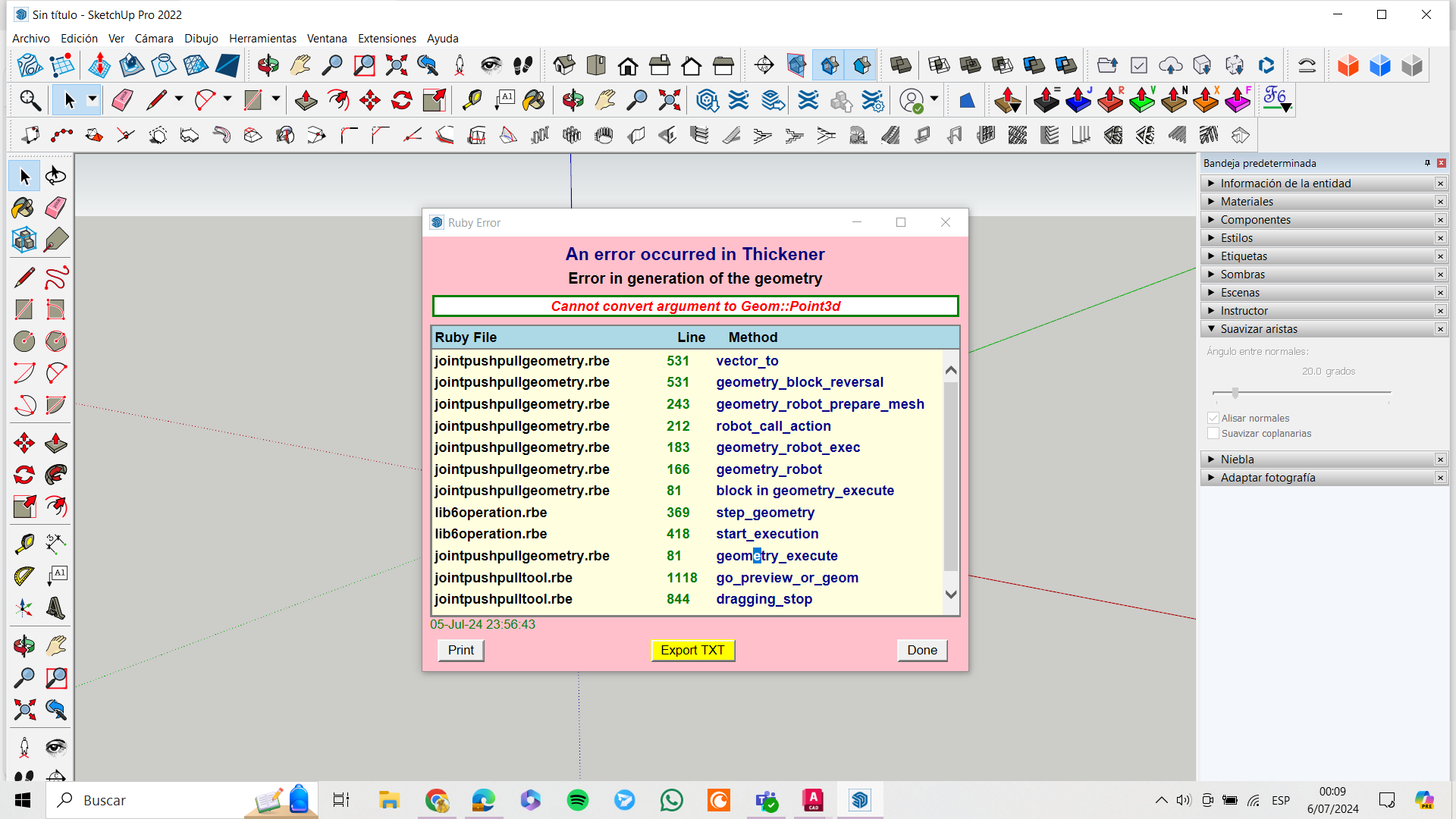The height and width of the screenshot is (819, 1456).
Task: Select the Move tool in left toolbar
Action: pos(24,443)
